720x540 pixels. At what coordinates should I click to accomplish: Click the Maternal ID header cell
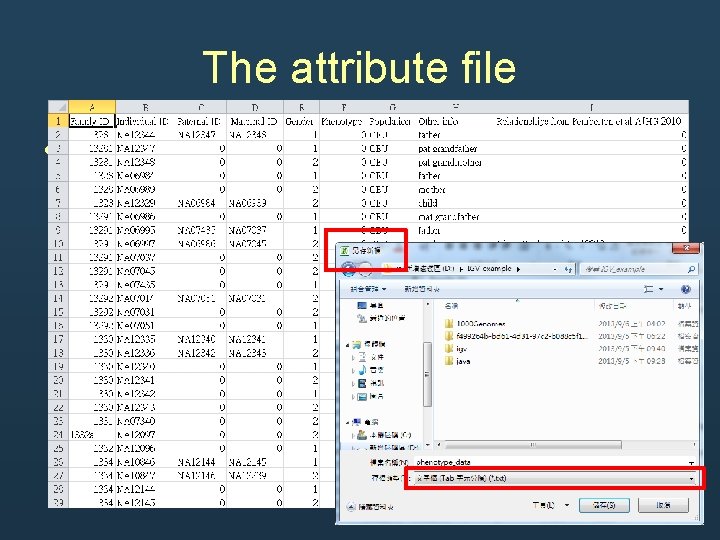tap(254, 121)
